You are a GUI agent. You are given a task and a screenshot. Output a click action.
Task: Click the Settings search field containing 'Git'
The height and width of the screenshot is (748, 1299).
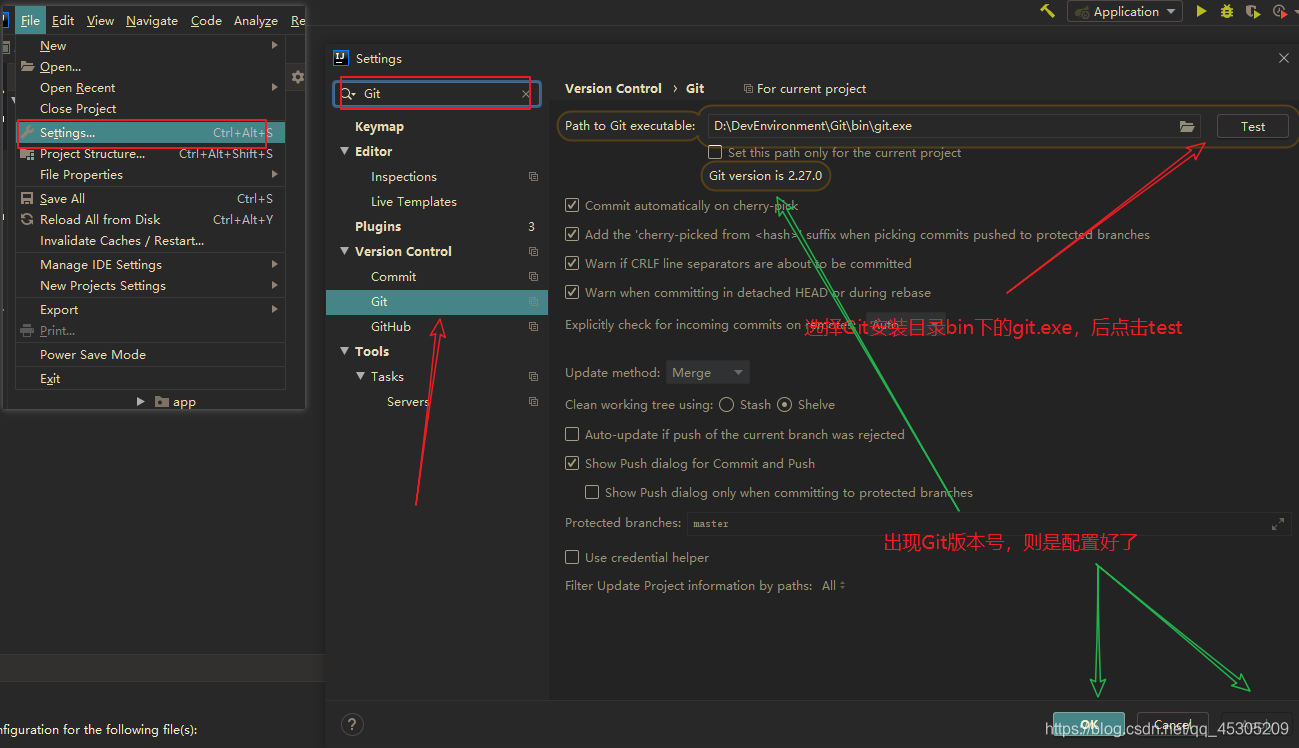[437, 93]
